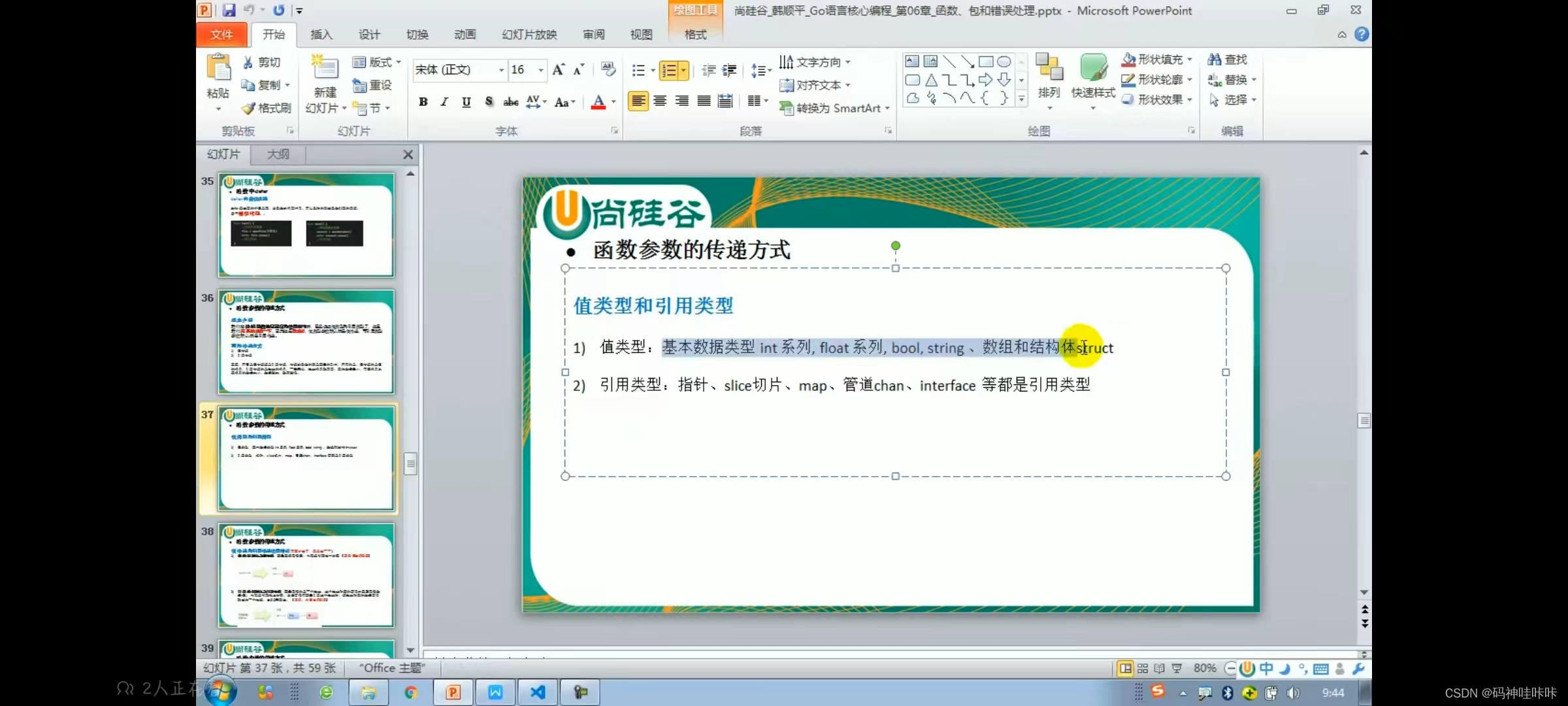1568x706 pixels.
Task: Clear all formatting with the eraser icon
Action: click(x=608, y=69)
